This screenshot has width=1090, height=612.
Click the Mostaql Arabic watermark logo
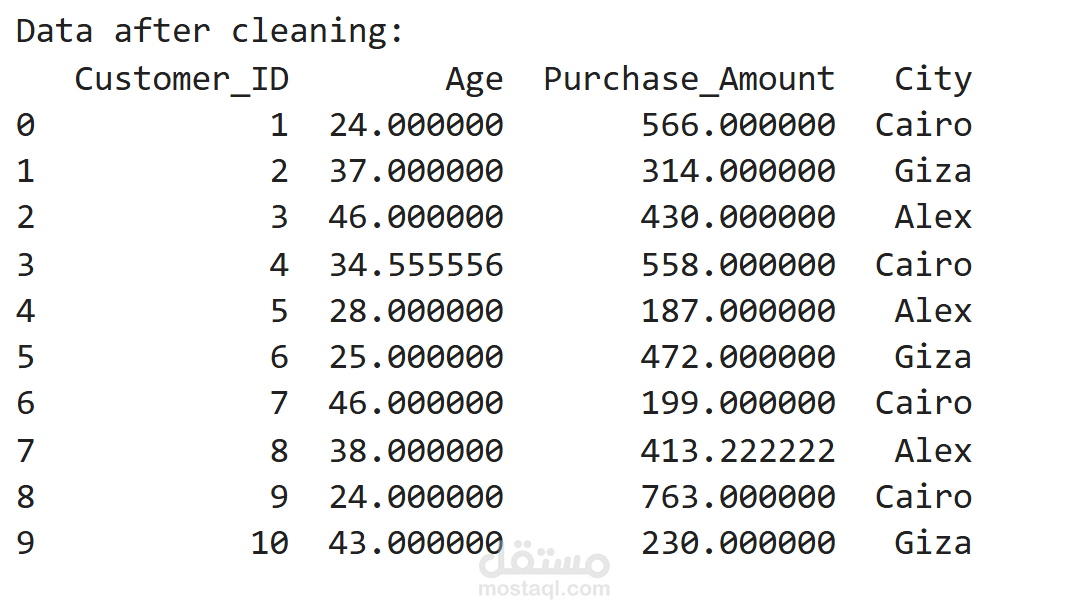coord(543,561)
